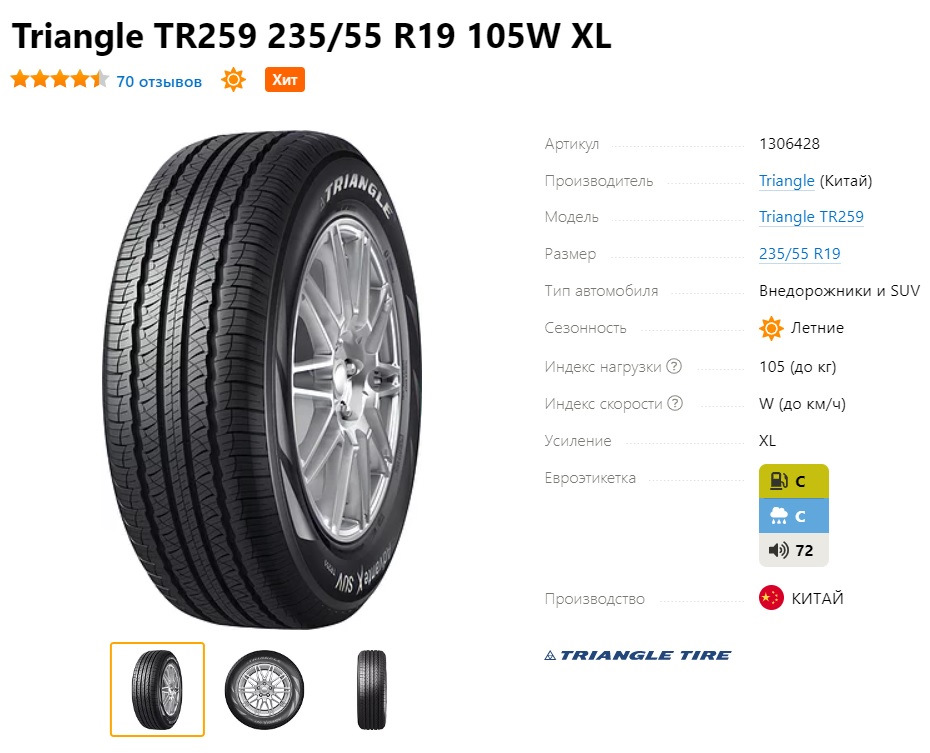The image size is (930, 753).
Task: Select the side view wheel thumbnail
Action: 265,690
